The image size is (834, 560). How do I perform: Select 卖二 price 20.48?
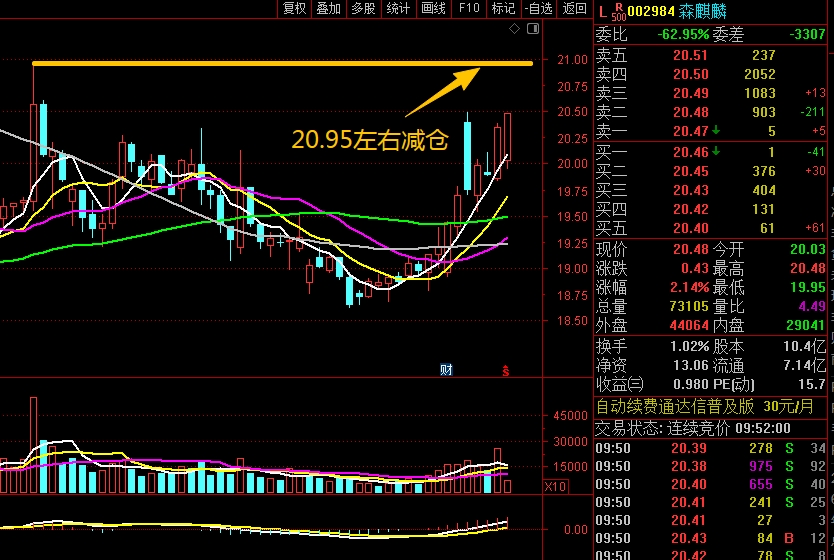tap(690, 112)
